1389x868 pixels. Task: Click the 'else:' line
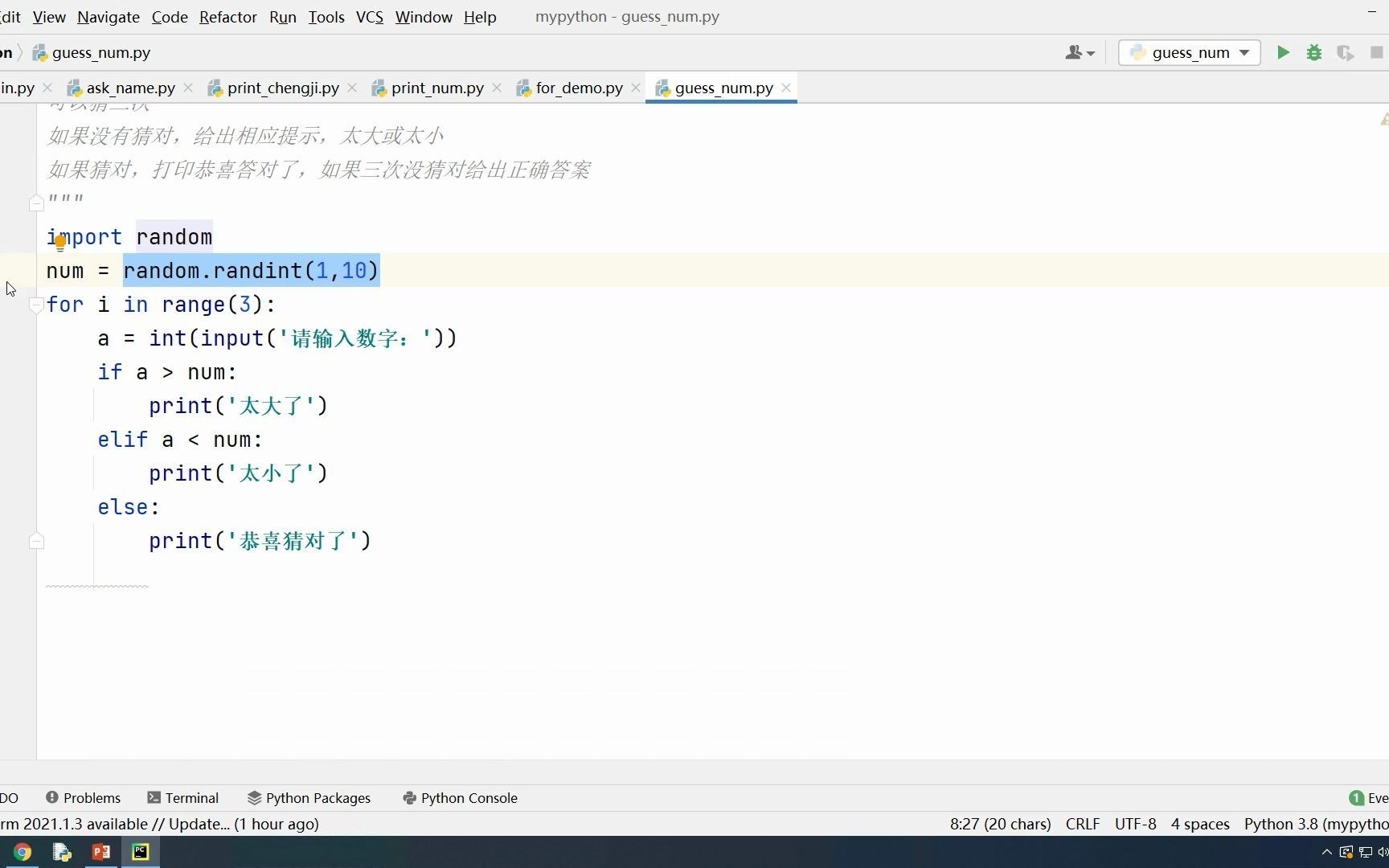click(129, 507)
